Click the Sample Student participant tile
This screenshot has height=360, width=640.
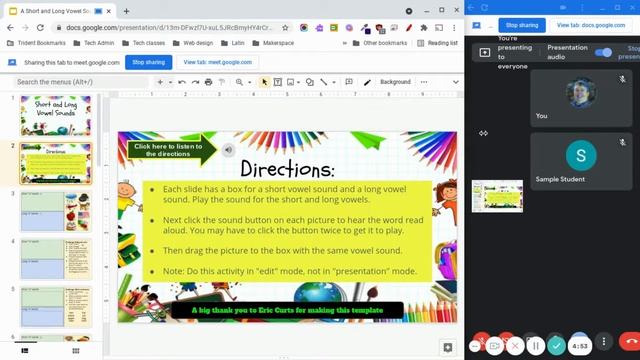(x=581, y=161)
